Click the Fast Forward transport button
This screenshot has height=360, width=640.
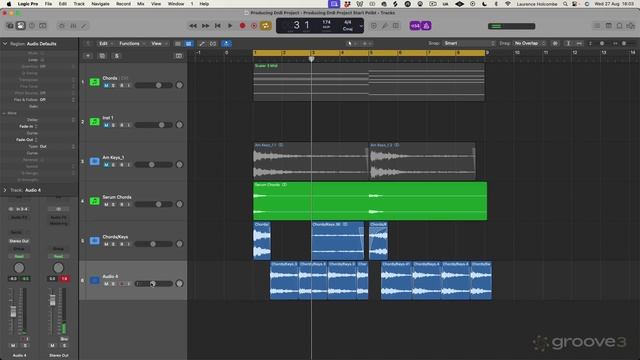(x=205, y=26)
